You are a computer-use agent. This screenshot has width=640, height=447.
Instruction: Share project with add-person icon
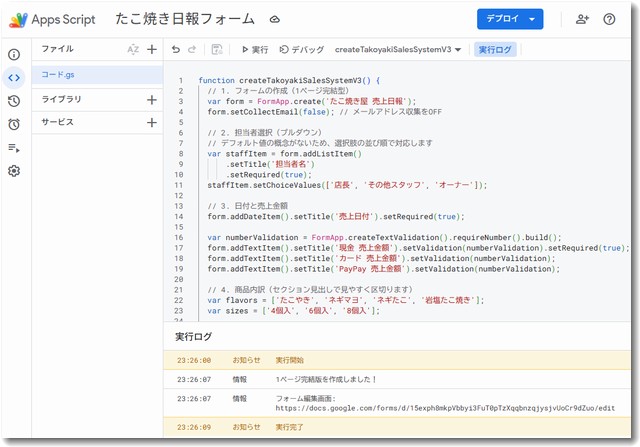point(582,19)
